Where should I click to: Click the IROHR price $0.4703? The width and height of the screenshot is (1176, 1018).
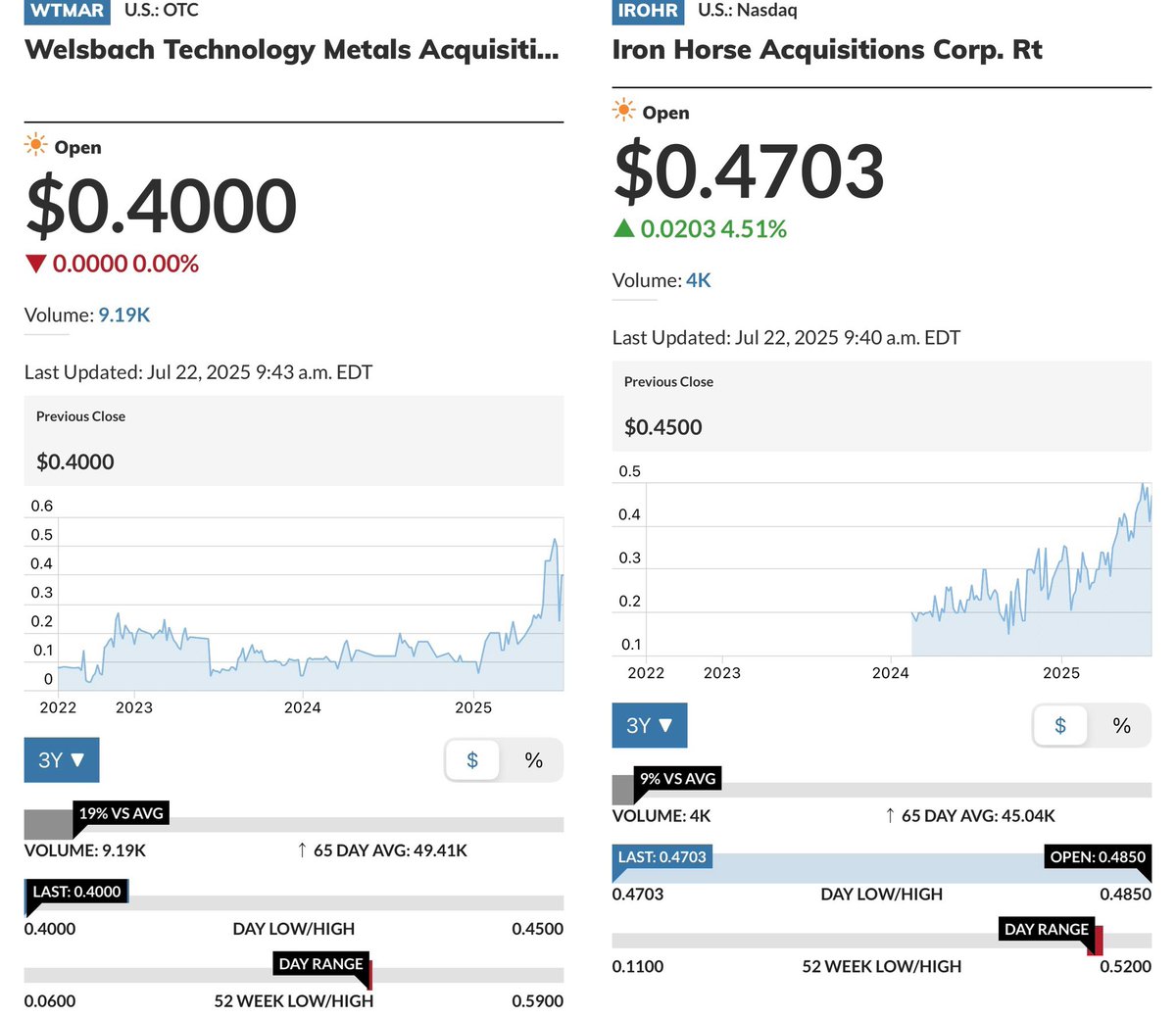pos(750,171)
